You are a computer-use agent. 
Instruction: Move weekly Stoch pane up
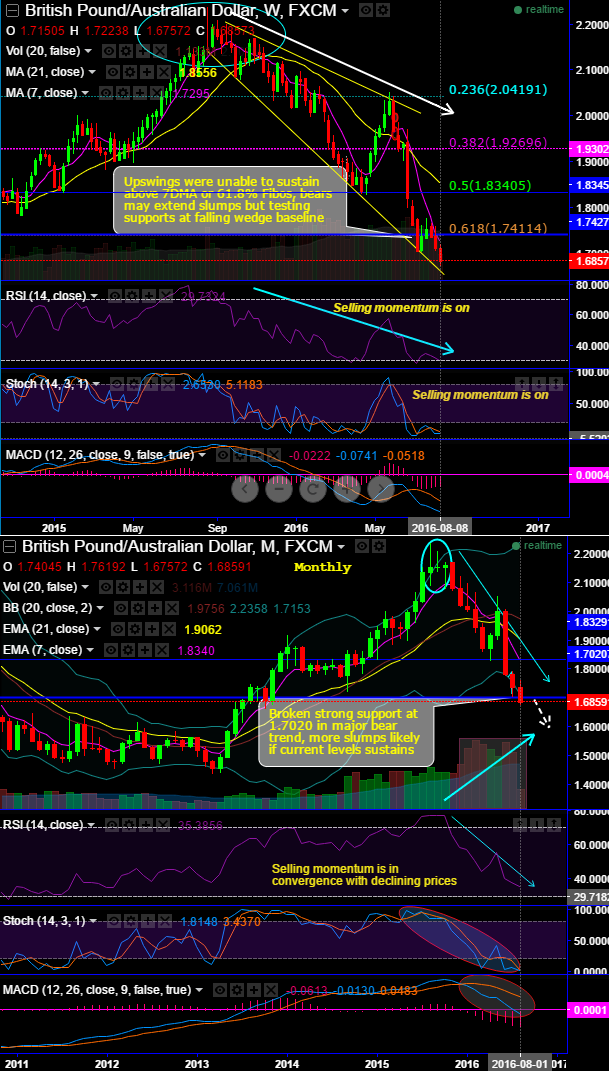click(x=522, y=384)
